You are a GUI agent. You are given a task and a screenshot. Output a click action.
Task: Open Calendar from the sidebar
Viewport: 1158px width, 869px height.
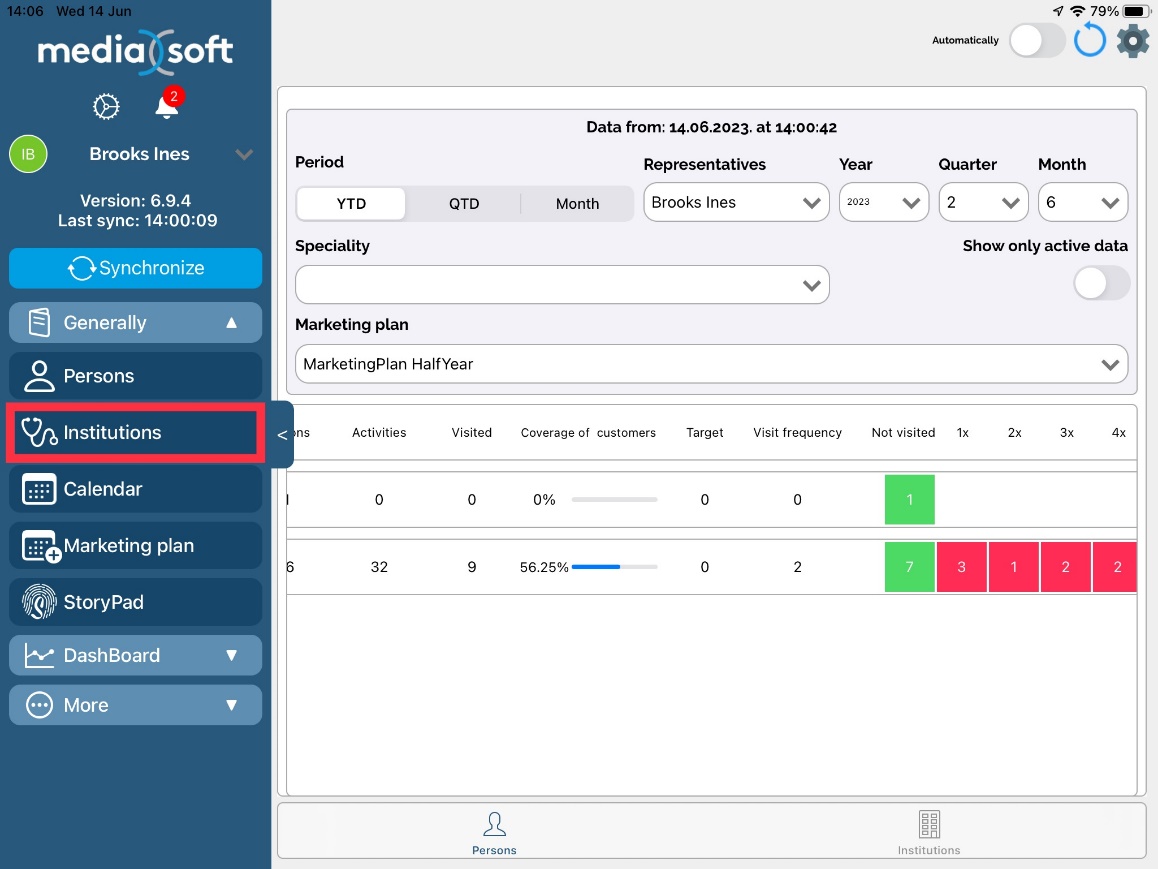pos(136,489)
